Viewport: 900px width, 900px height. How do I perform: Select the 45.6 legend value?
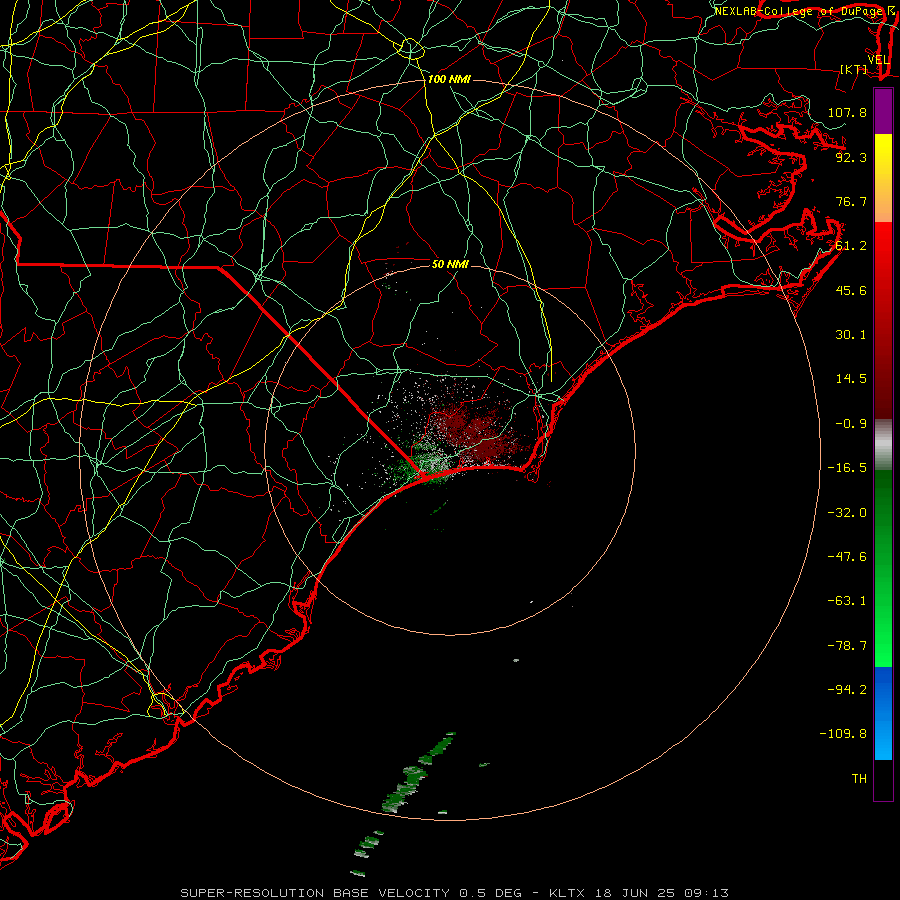point(851,290)
